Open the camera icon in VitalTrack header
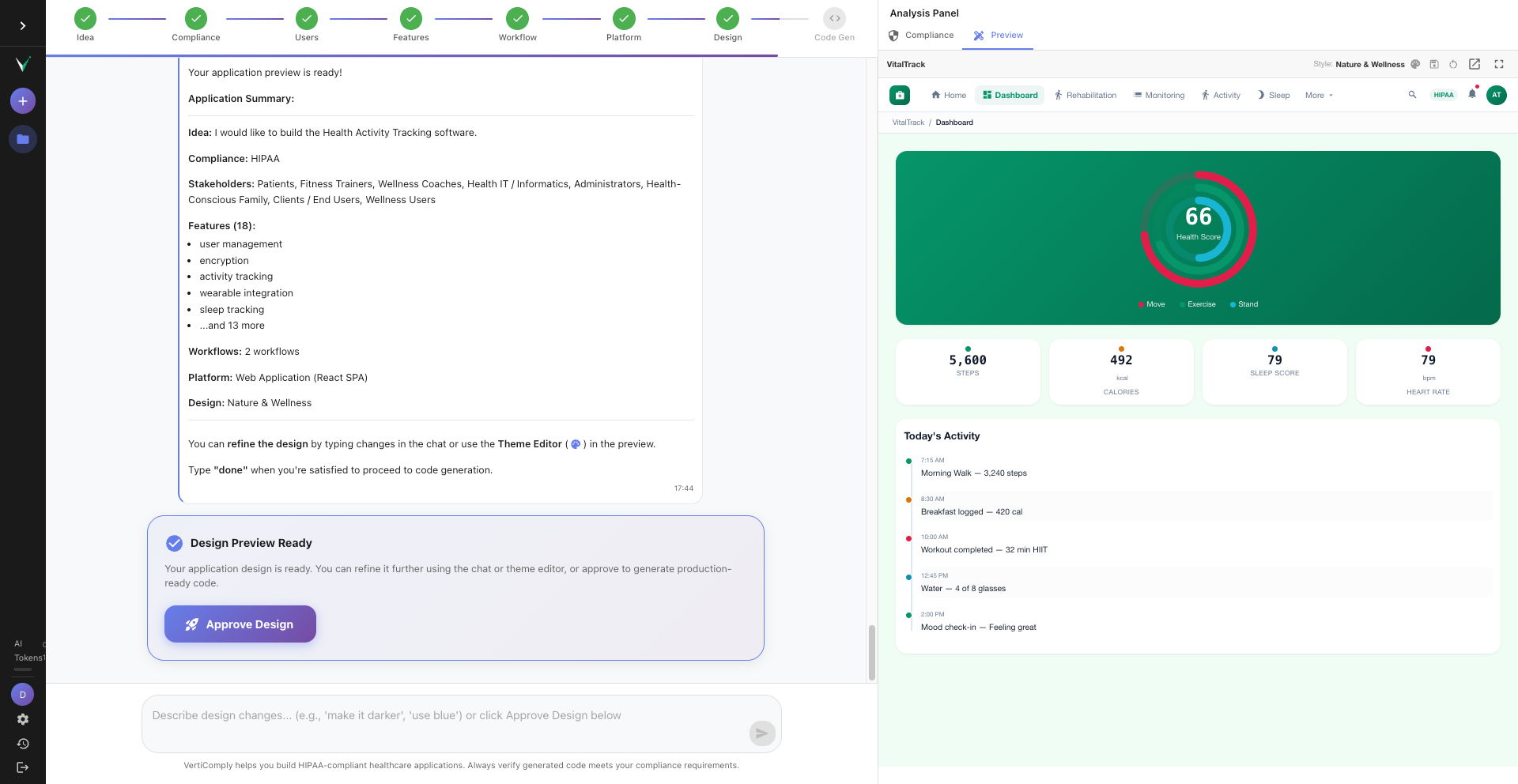The height and width of the screenshot is (784, 1518). (900, 95)
